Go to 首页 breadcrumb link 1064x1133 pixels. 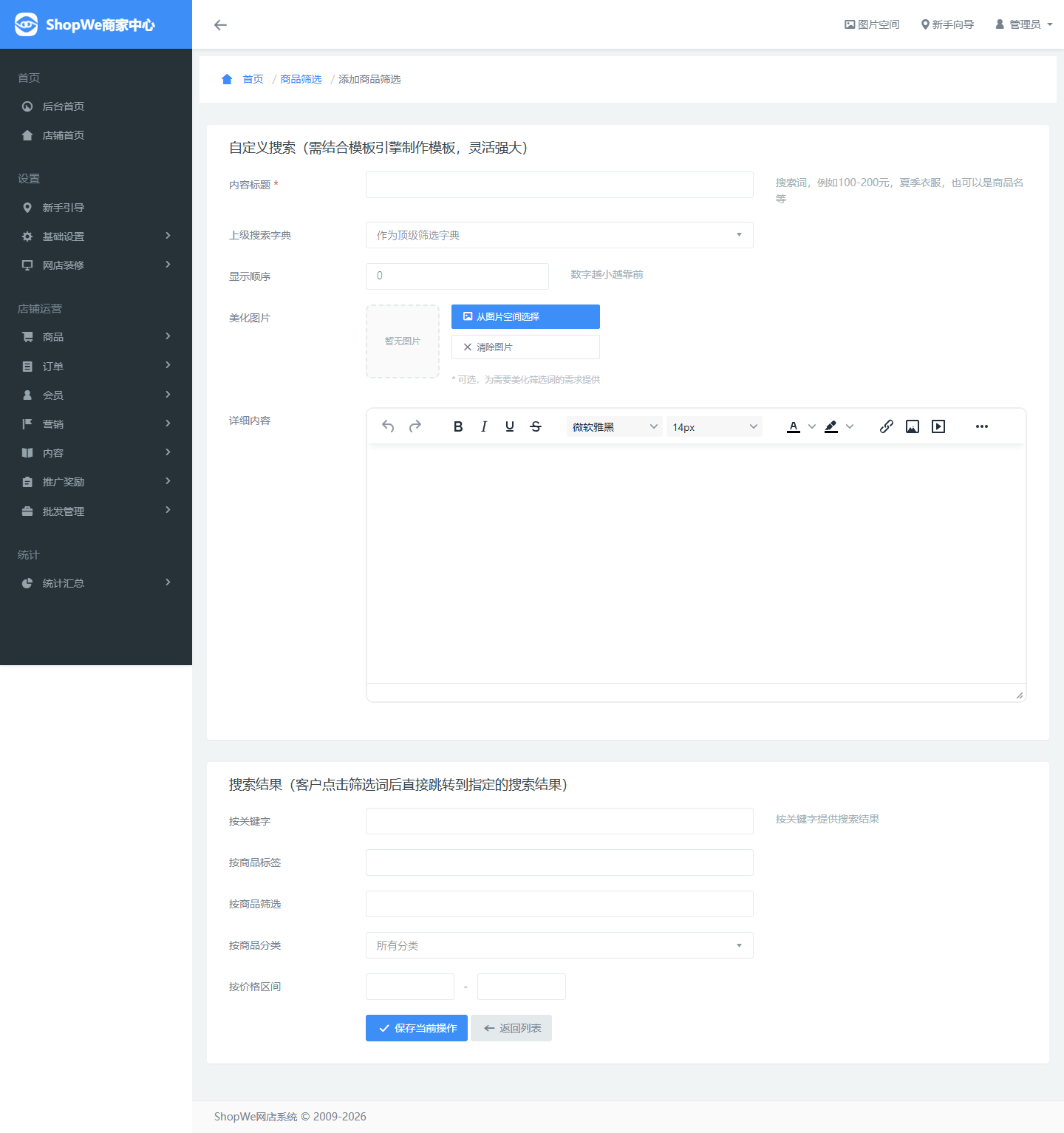pos(253,79)
